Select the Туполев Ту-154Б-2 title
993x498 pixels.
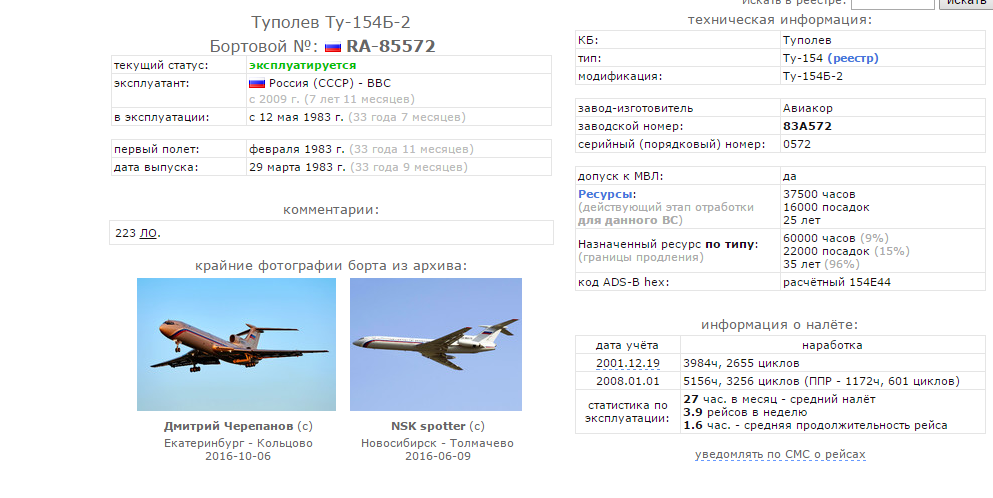(331, 22)
